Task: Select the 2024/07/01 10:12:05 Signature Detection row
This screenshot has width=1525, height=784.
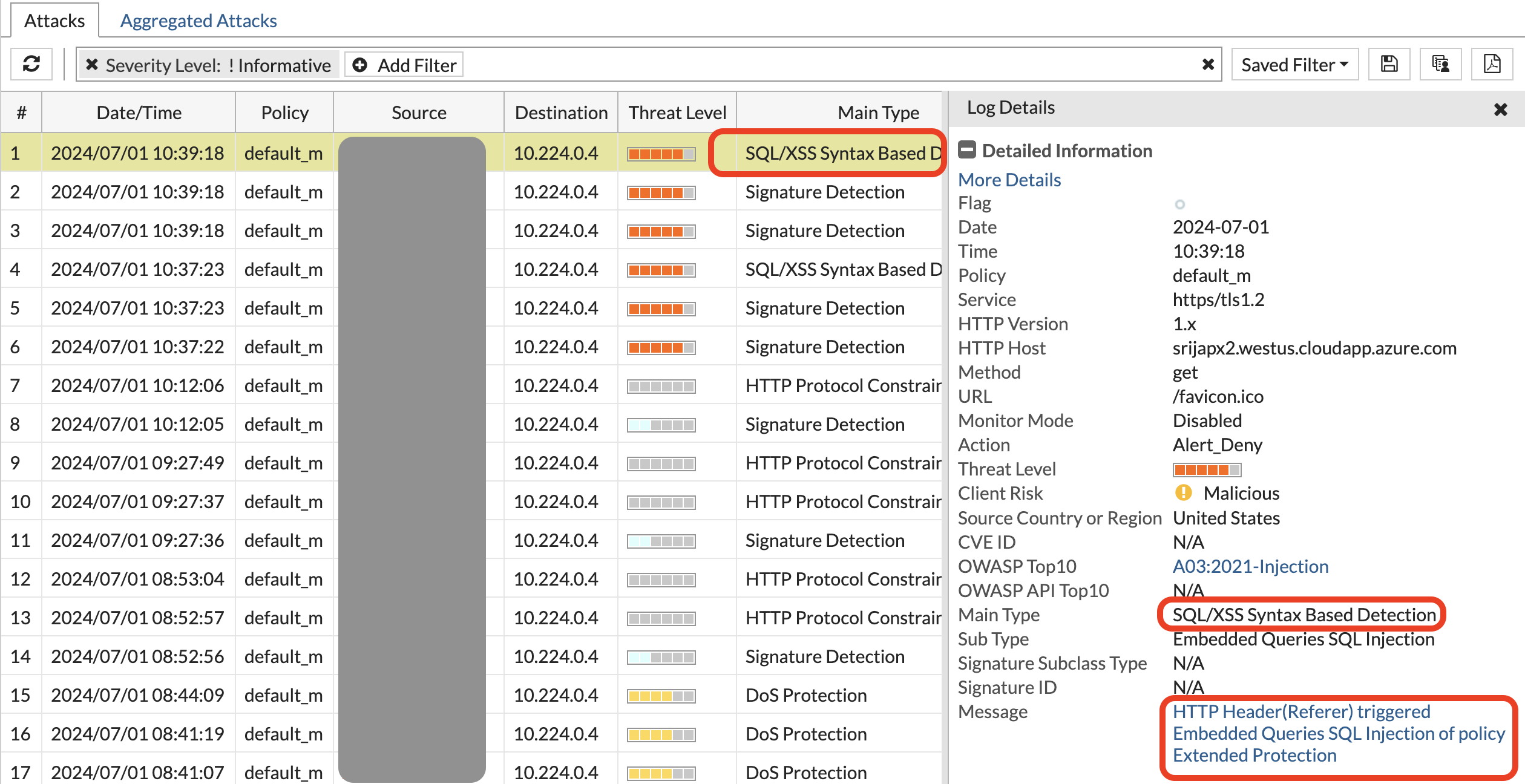Action: 471,424
